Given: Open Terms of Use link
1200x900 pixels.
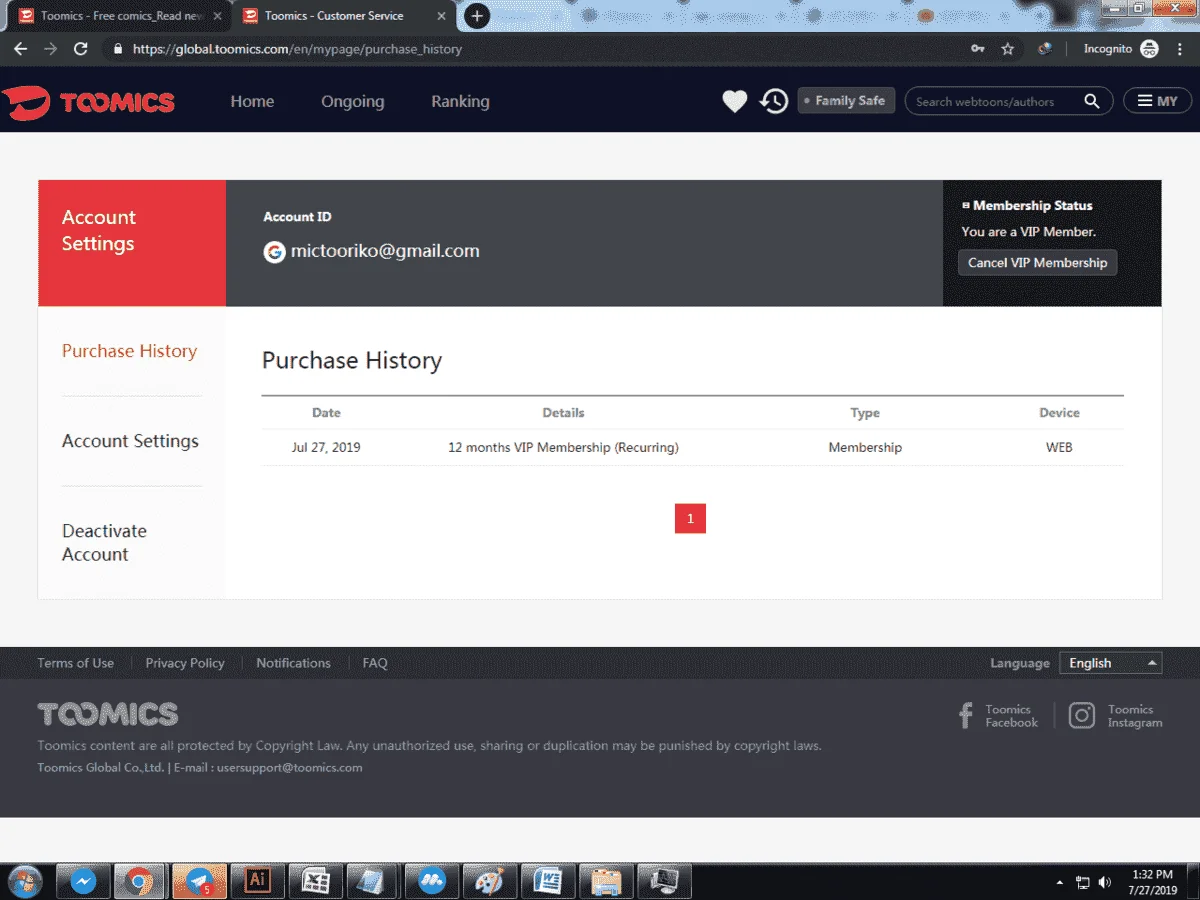Looking at the screenshot, I should coord(76,663).
